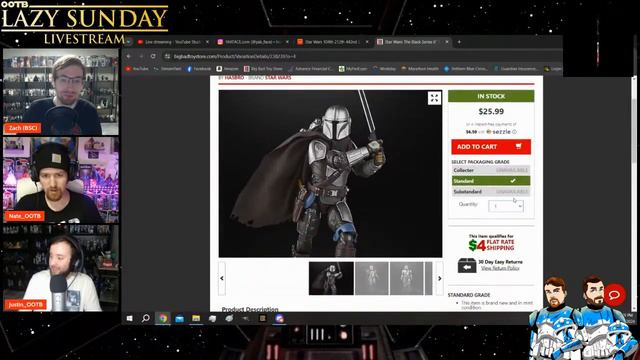
Task: Go back in browser history
Action: (129, 56)
